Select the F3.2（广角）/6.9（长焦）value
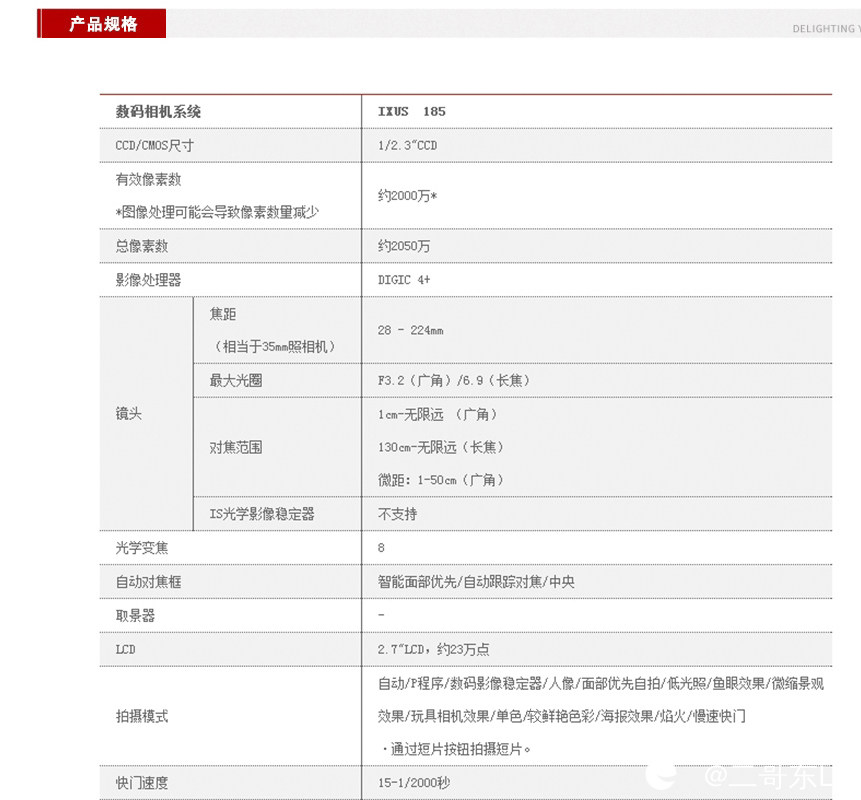Viewport: 861px width, 800px height. point(453,381)
